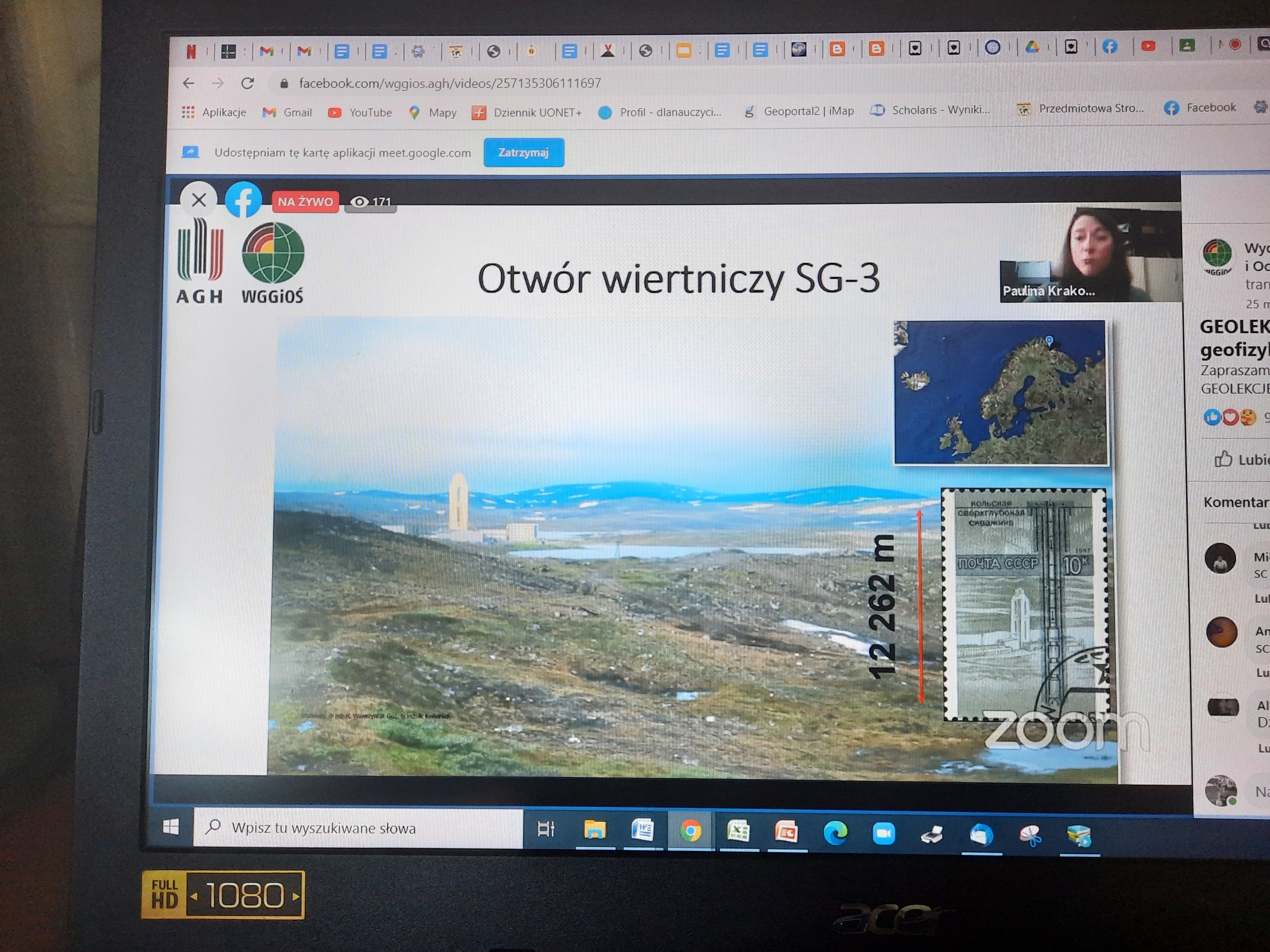Open Excel from the taskbar
Screen dimensions: 1270x952
pos(738,831)
